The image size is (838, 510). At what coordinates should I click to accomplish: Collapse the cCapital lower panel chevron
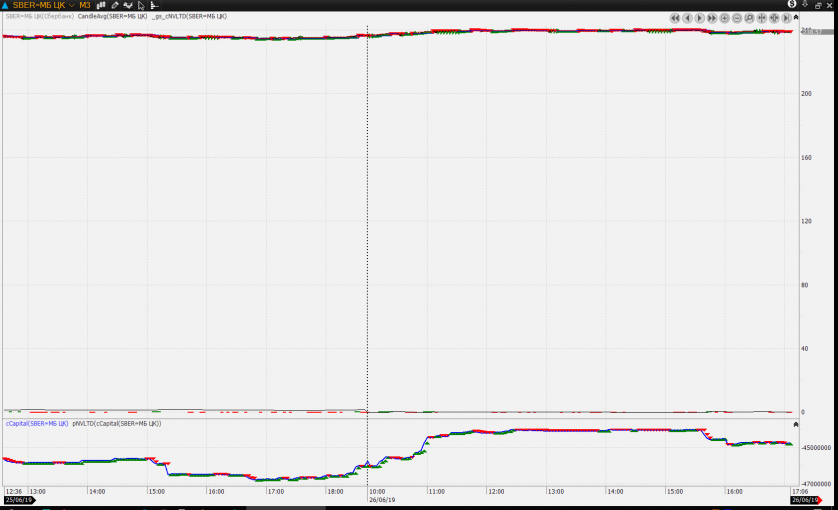(796, 424)
